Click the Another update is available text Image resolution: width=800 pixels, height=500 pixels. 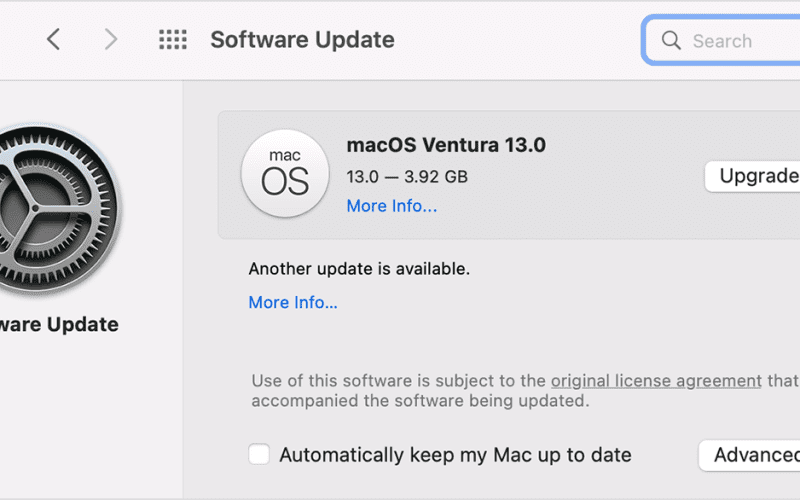359,268
